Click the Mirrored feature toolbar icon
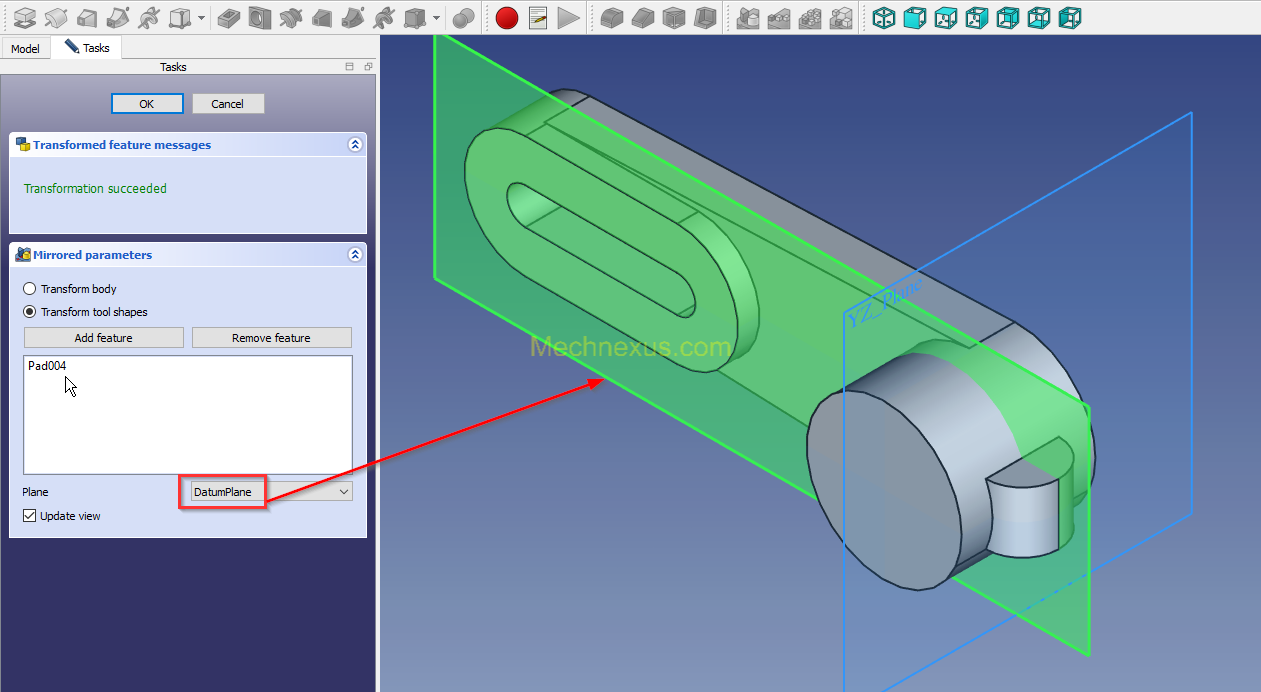1261x692 pixels. pos(748,17)
